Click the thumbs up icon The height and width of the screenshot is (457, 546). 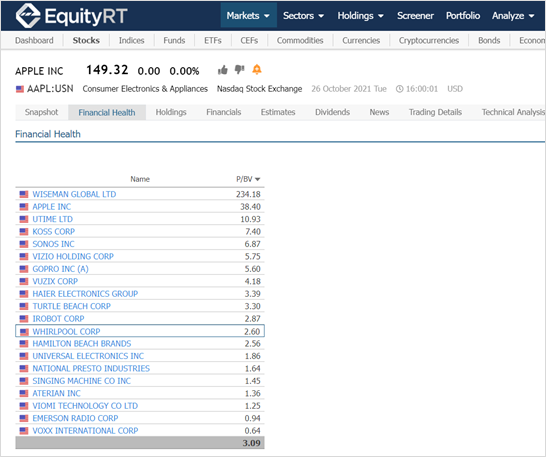(223, 70)
